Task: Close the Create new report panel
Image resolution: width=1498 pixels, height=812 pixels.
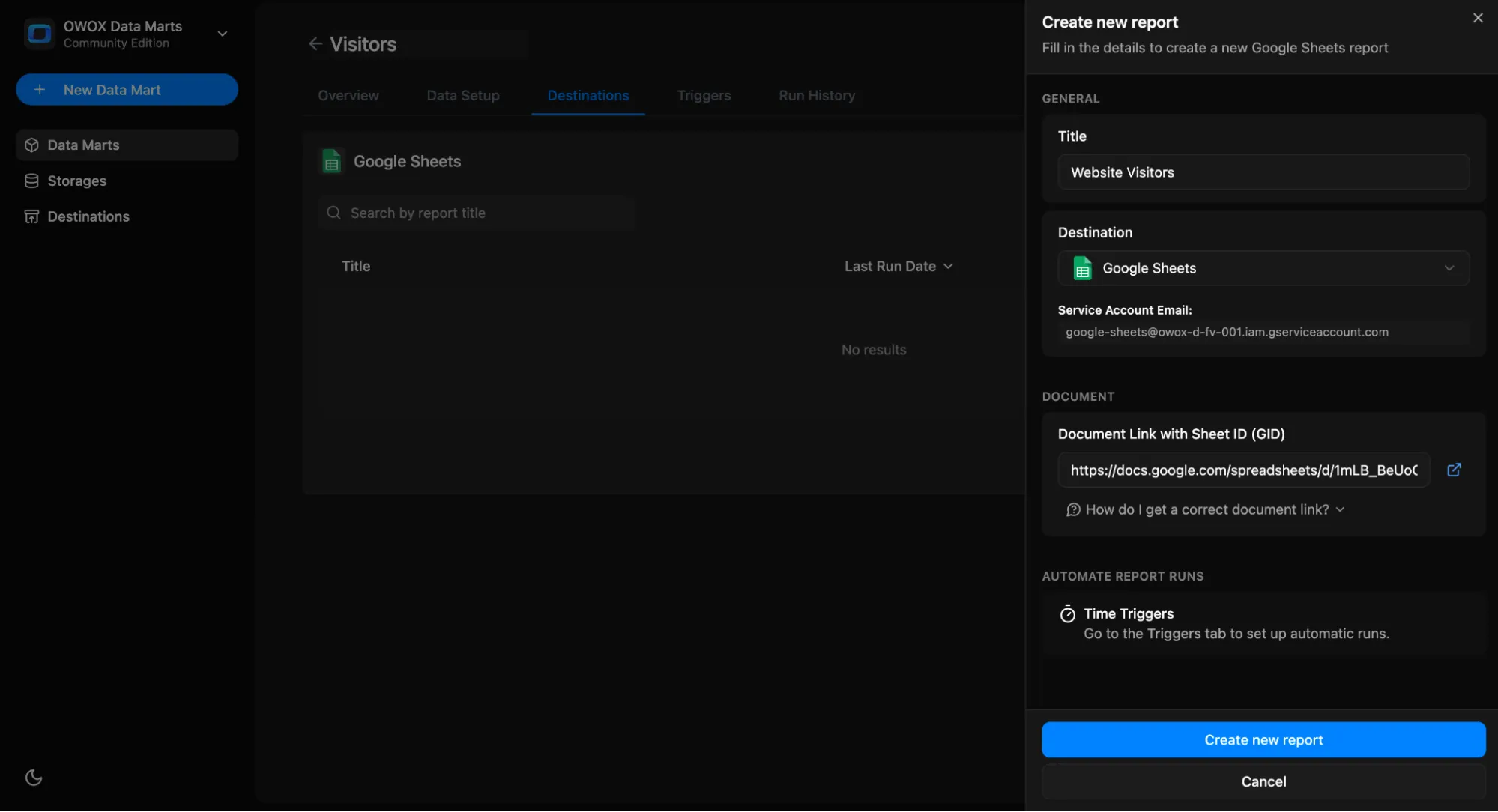Action: click(x=1477, y=18)
